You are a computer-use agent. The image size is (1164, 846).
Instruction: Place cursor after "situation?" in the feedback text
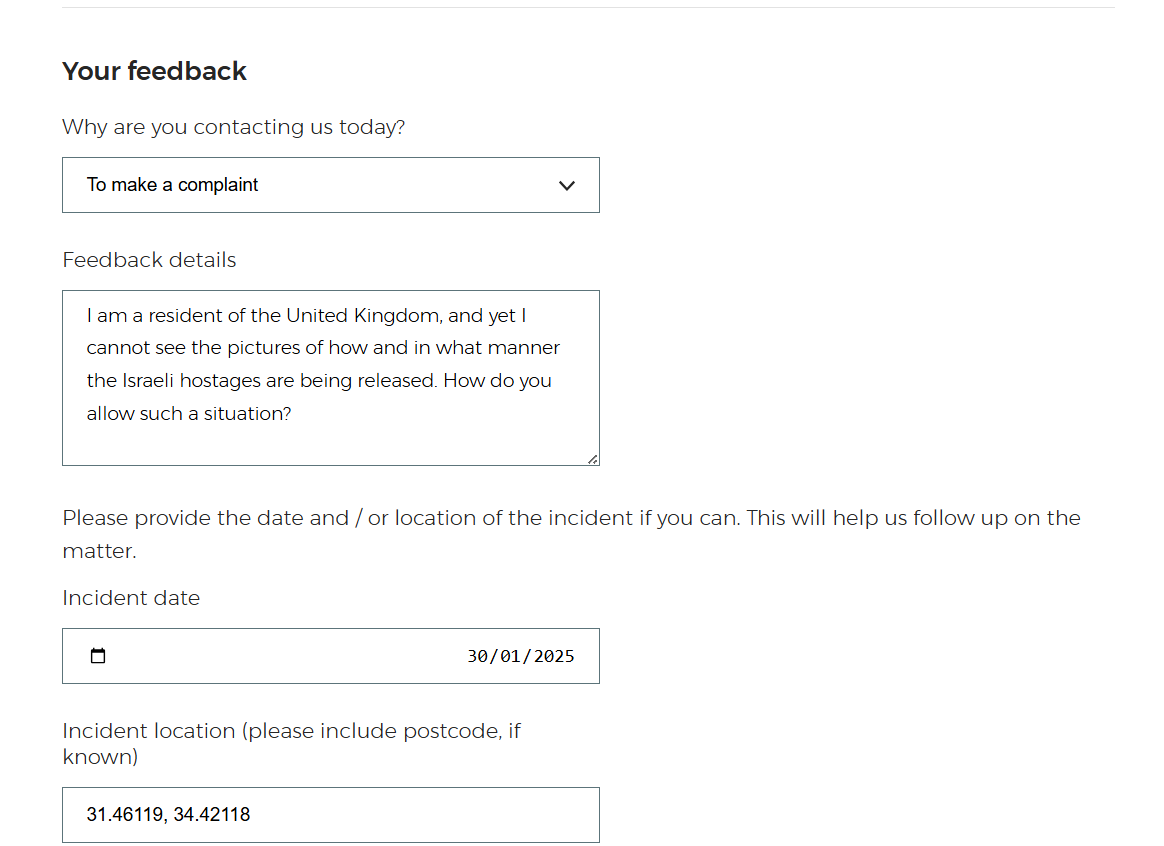pyautogui.click(x=292, y=414)
